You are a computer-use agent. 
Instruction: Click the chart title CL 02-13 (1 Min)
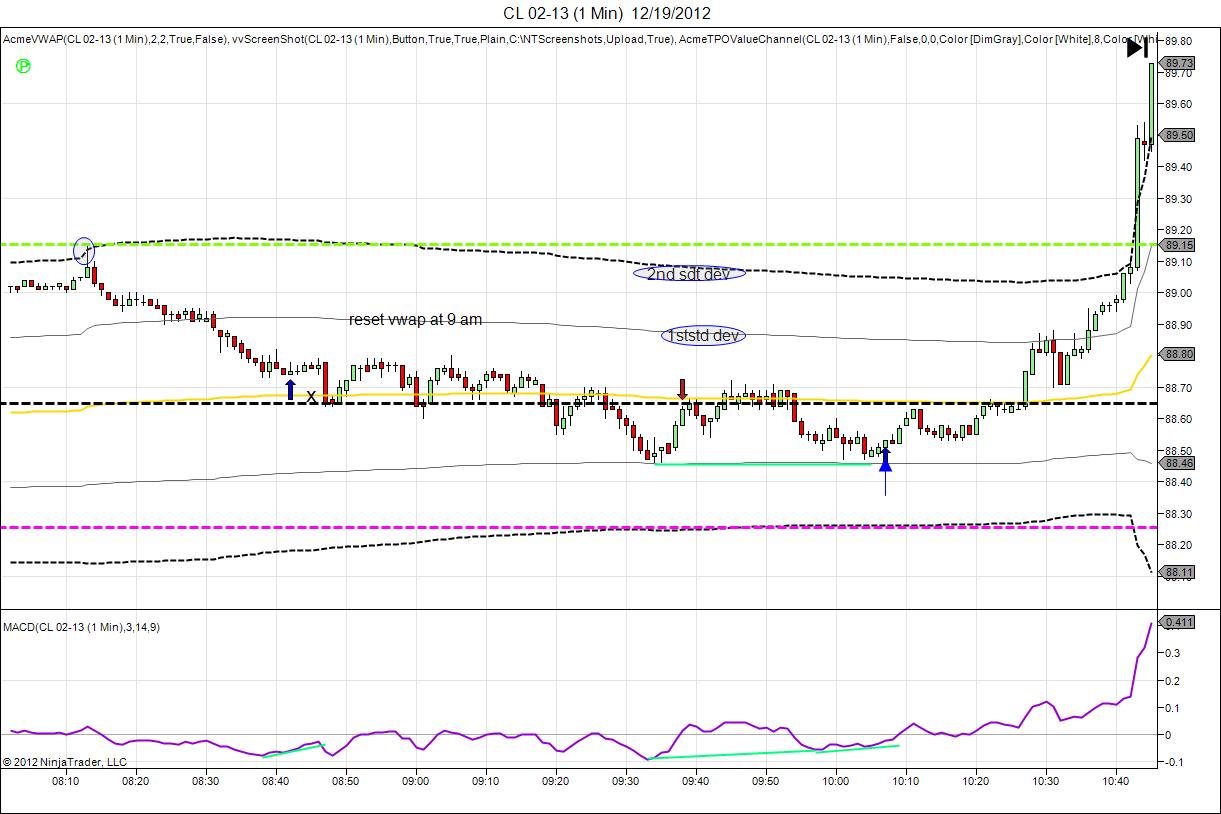[564, 13]
